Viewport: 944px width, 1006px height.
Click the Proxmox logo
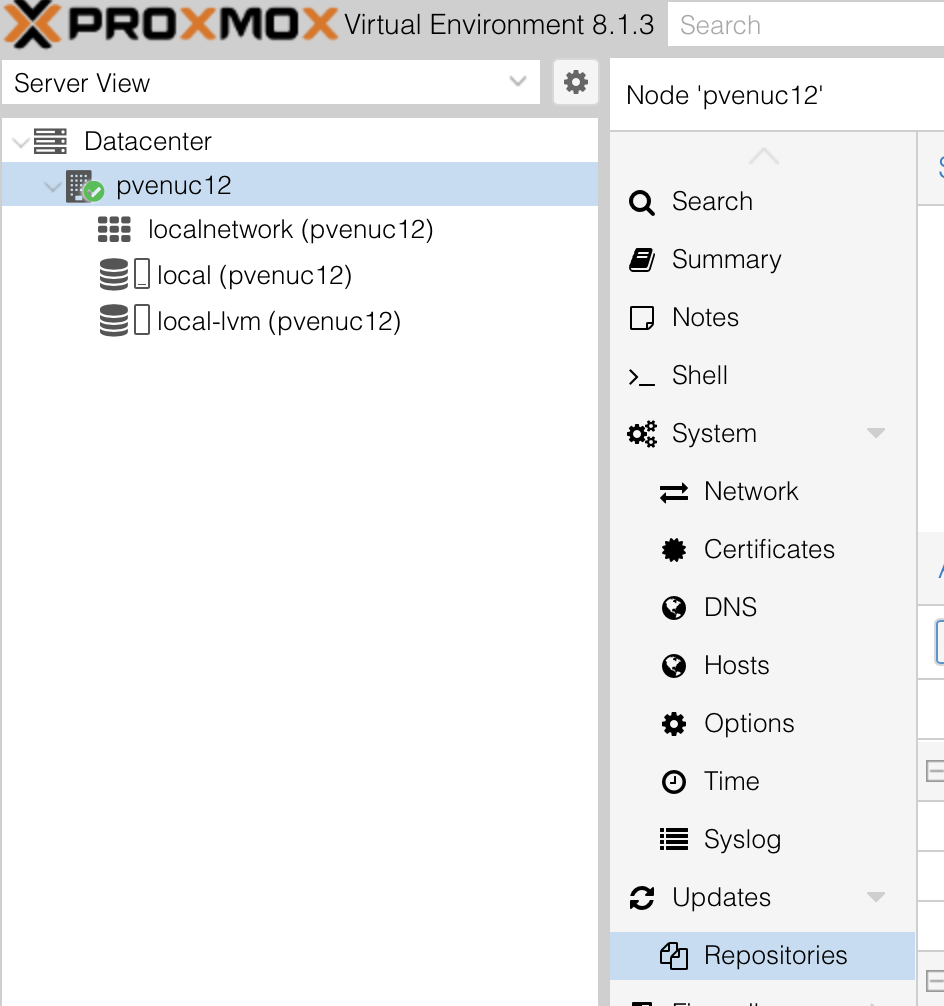pos(171,24)
